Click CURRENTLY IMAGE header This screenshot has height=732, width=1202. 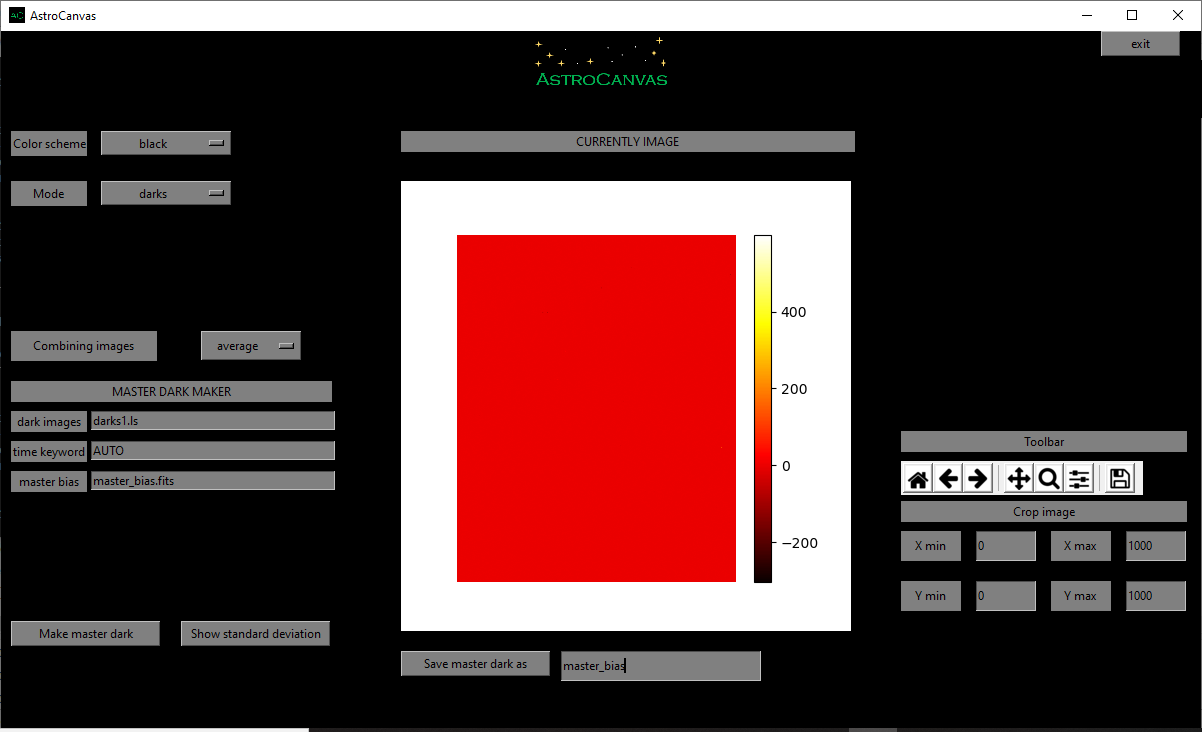click(x=628, y=141)
